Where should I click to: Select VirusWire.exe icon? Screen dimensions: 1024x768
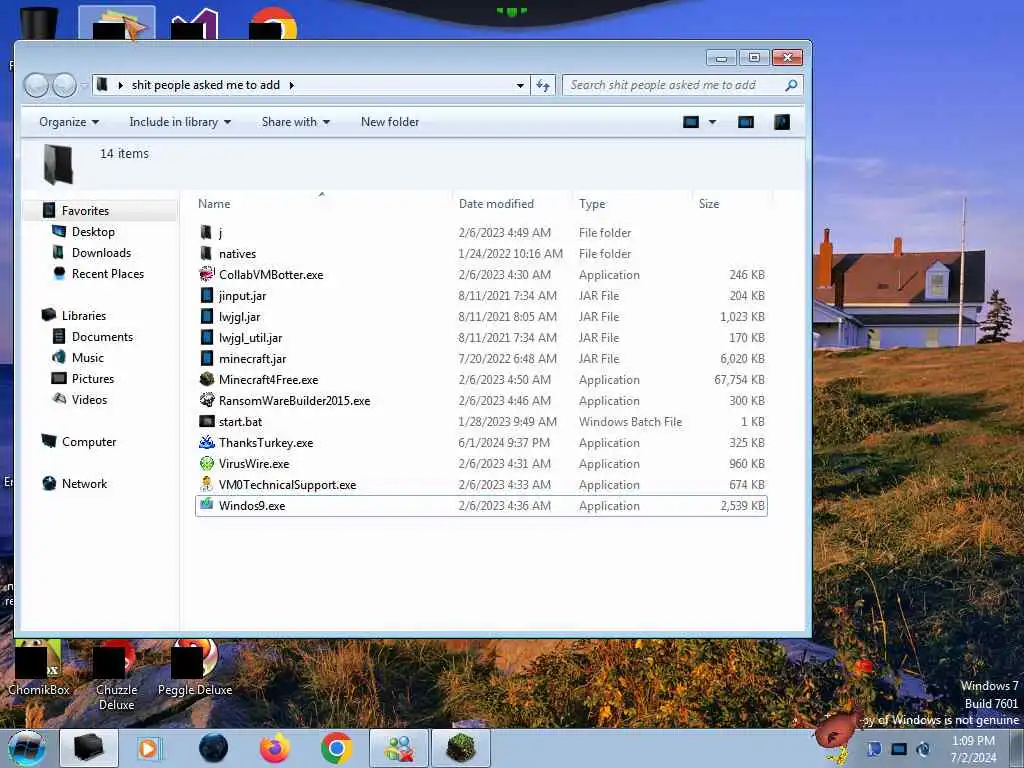[206, 463]
